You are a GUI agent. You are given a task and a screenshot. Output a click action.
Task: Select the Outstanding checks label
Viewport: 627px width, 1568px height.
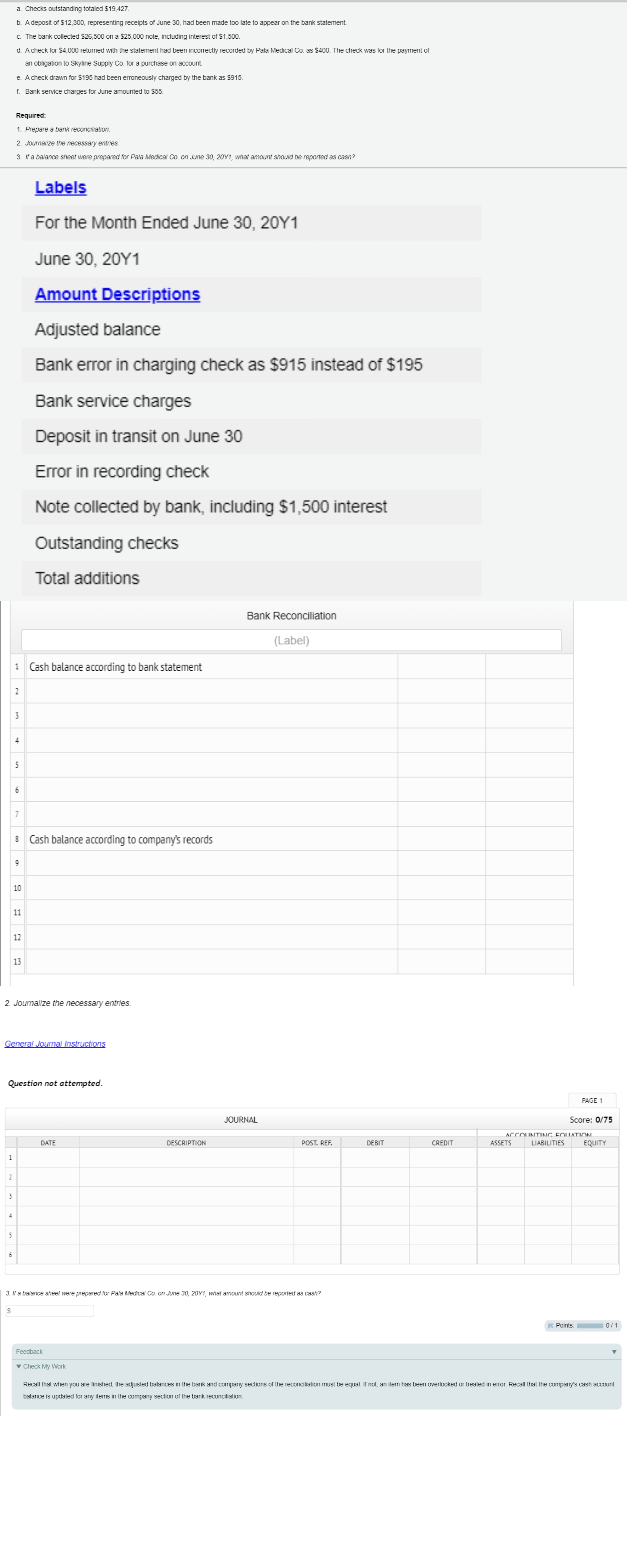coord(107,542)
